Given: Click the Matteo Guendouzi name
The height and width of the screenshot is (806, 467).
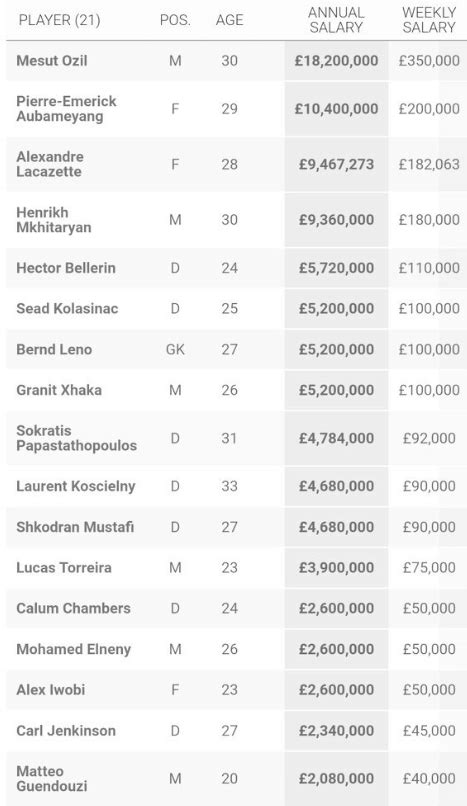Looking at the screenshot, I should (52, 778).
